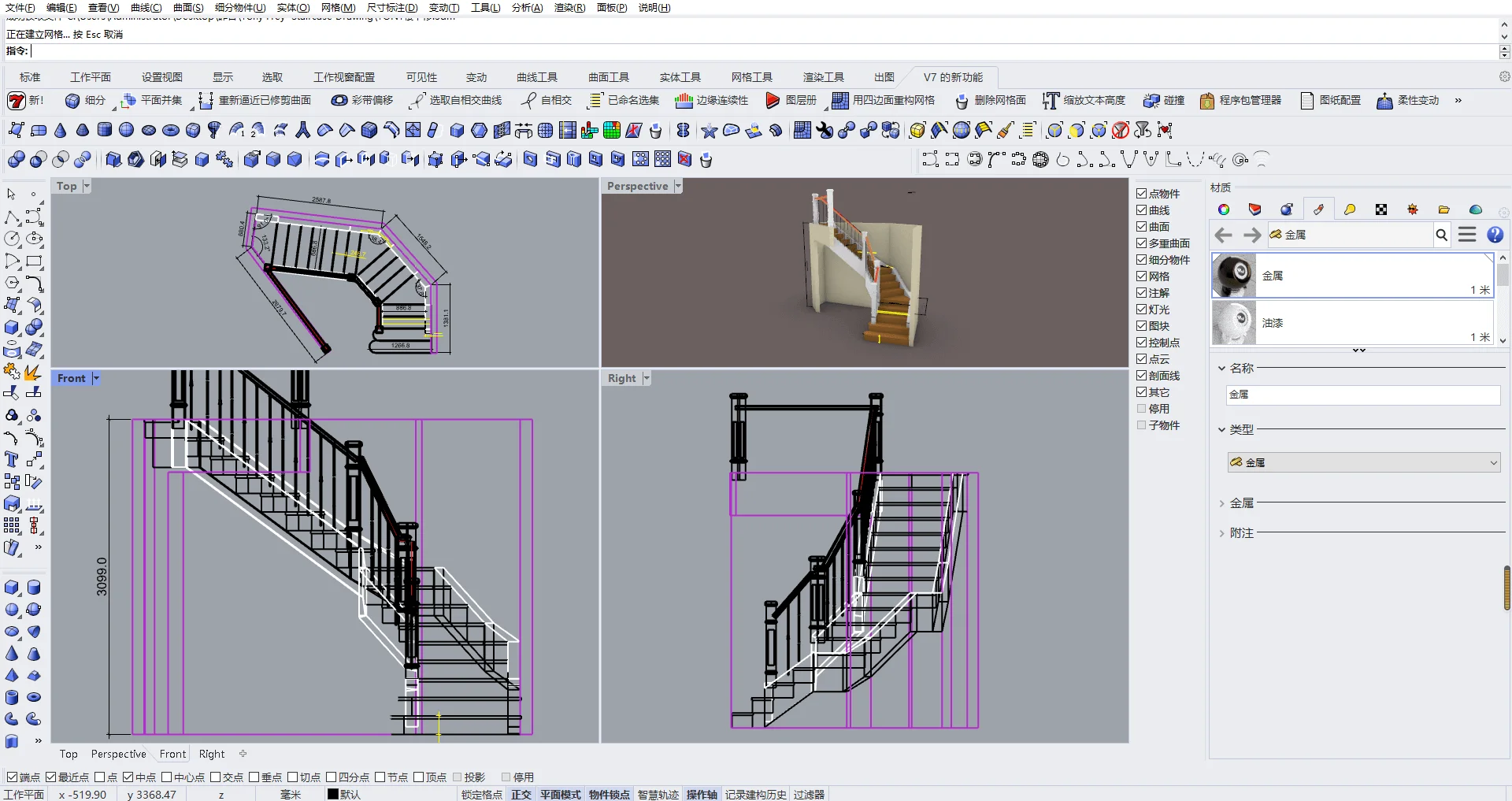Click the 图层册 layer book icon
The image size is (1512, 801).
(x=773, y=101)
